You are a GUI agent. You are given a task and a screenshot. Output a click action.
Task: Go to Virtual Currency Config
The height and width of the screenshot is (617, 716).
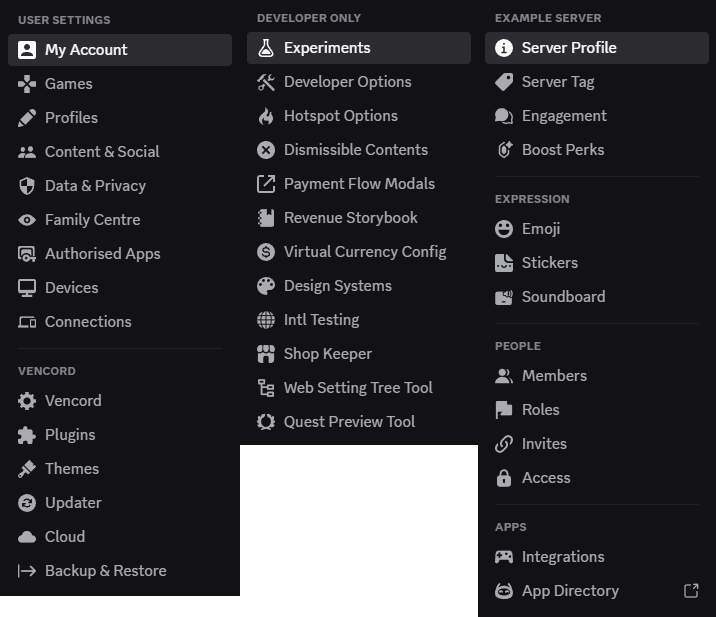tap(359, 252)
